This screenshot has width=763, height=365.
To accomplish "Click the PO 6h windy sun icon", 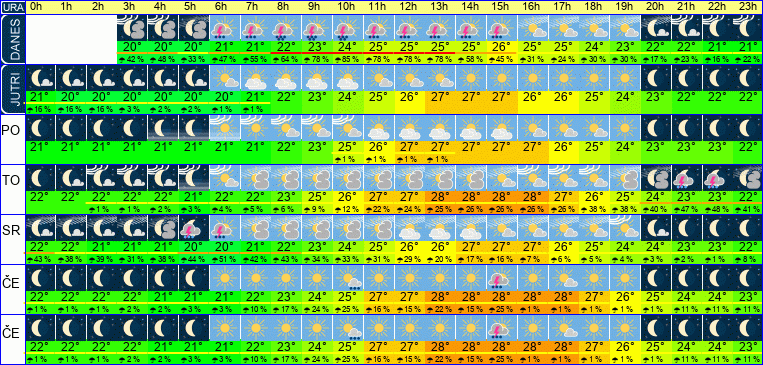I will pyautogui.click(x=224, y=128).
